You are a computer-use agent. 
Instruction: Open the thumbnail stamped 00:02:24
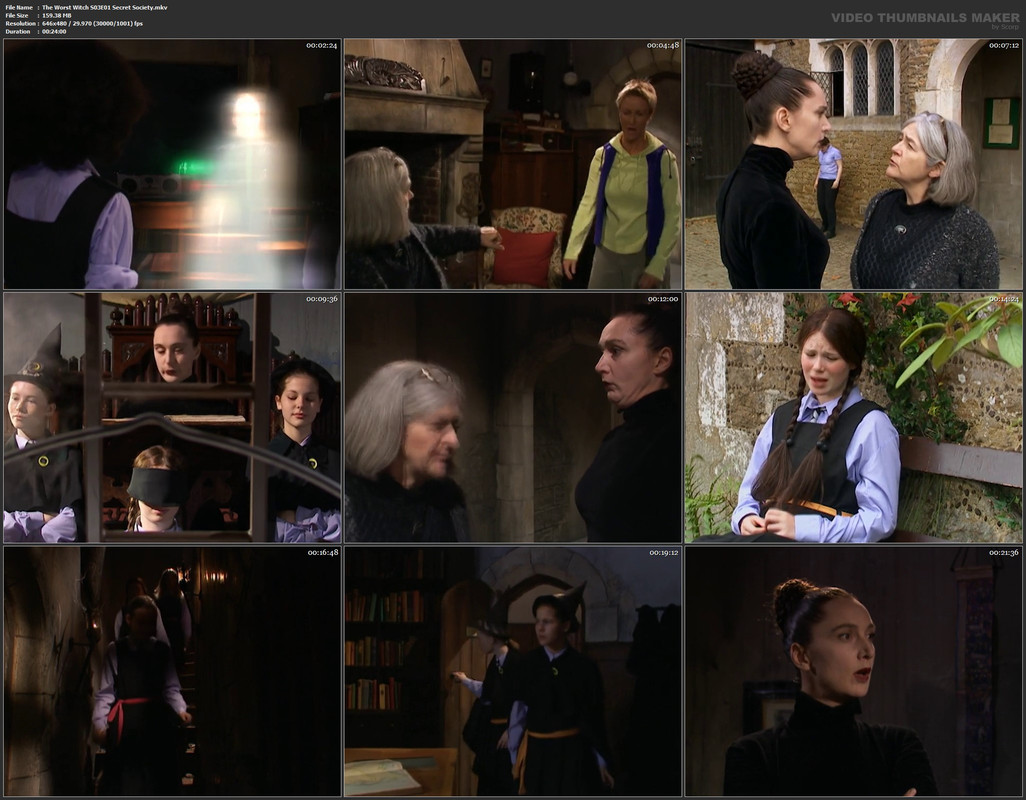[172, 164]
